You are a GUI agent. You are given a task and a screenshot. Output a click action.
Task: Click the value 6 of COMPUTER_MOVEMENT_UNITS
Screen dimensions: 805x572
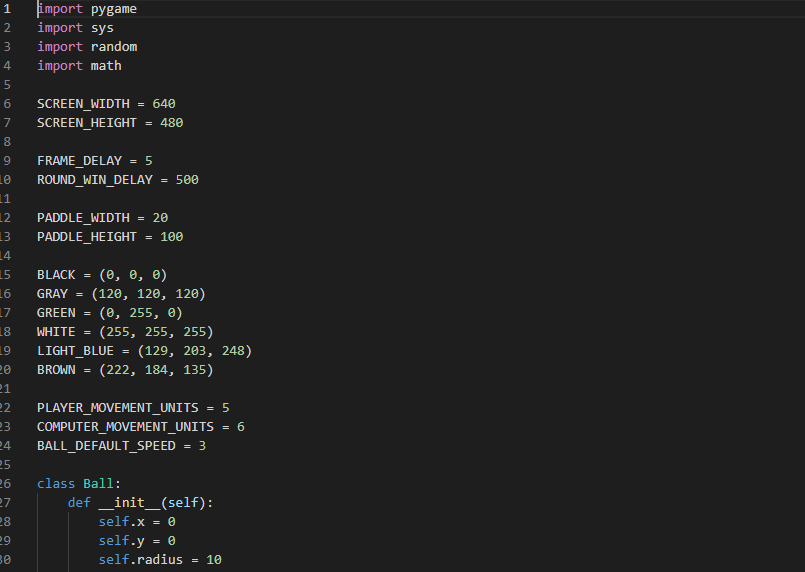[241, 427]
